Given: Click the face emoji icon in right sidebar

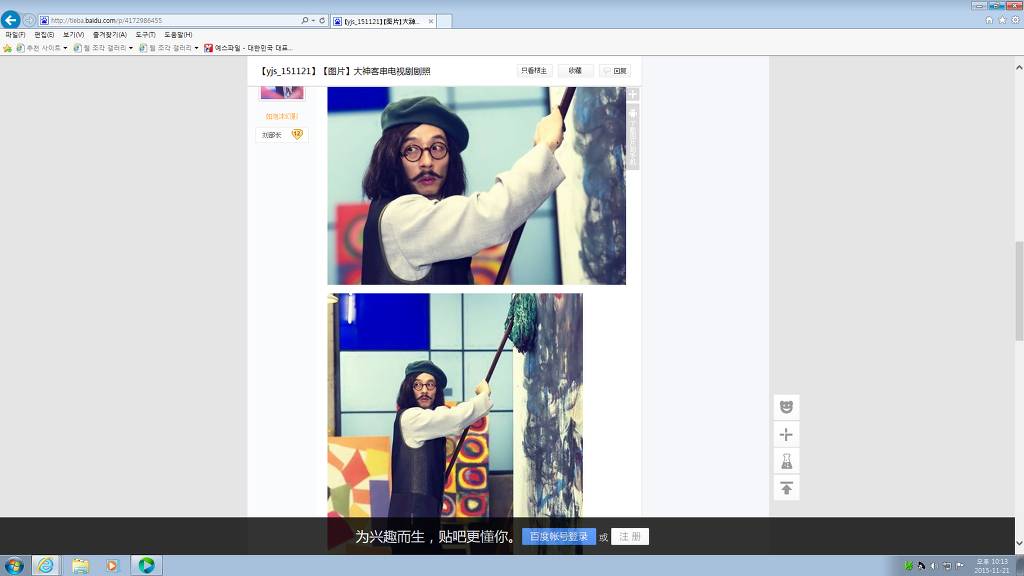Looking at the screenshot, I should pos(786,407).
